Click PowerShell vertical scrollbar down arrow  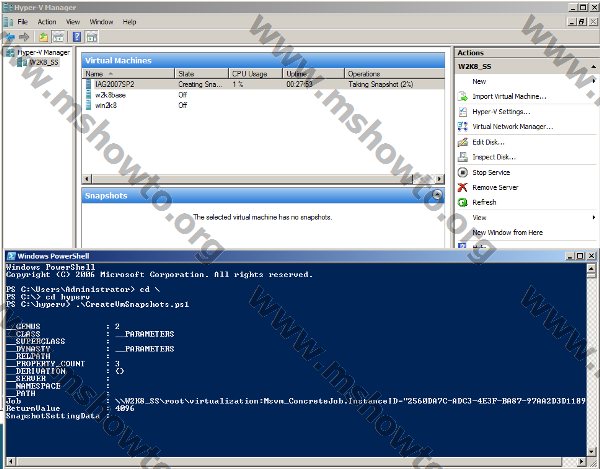pyautogui.click(x=591, y=451)
